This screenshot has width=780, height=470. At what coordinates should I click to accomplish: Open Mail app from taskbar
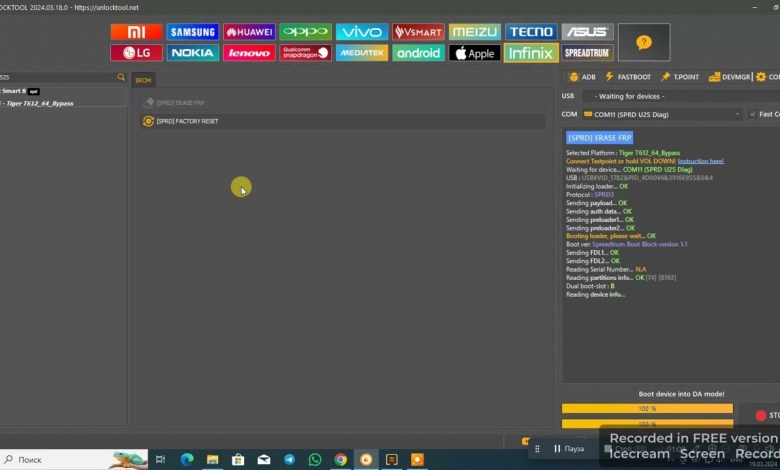click(x=264, y=460)
